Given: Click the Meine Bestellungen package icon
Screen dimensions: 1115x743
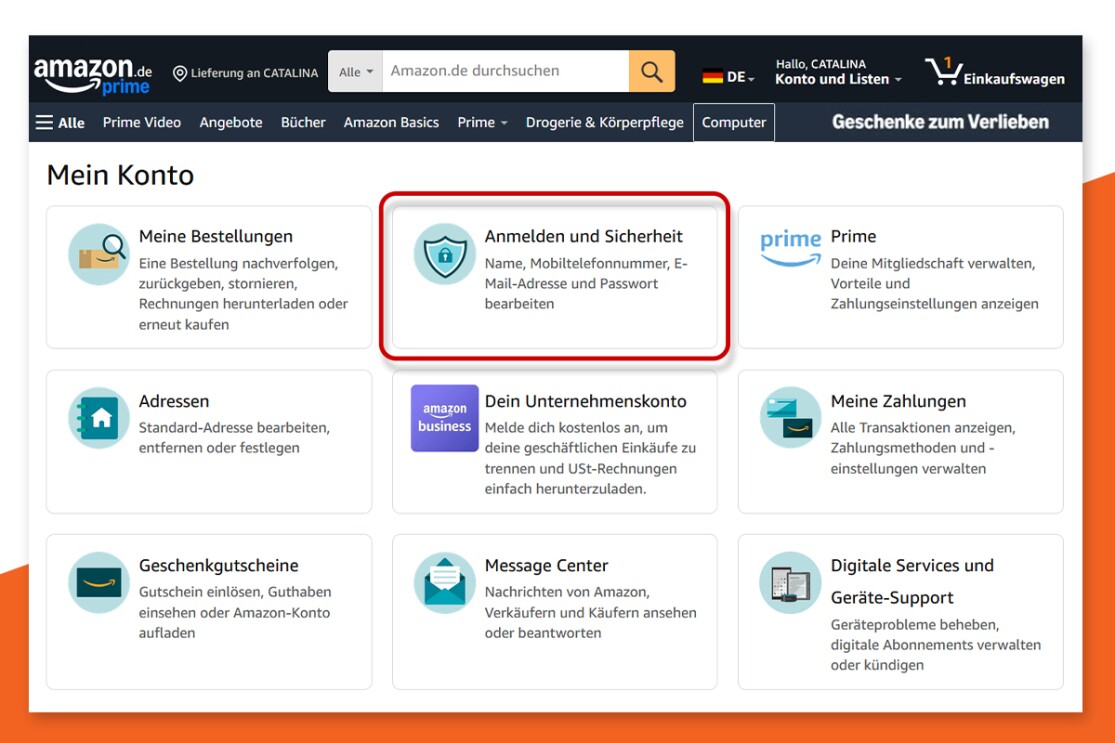Looking at the screenshot, I should [x=99, y=254].
